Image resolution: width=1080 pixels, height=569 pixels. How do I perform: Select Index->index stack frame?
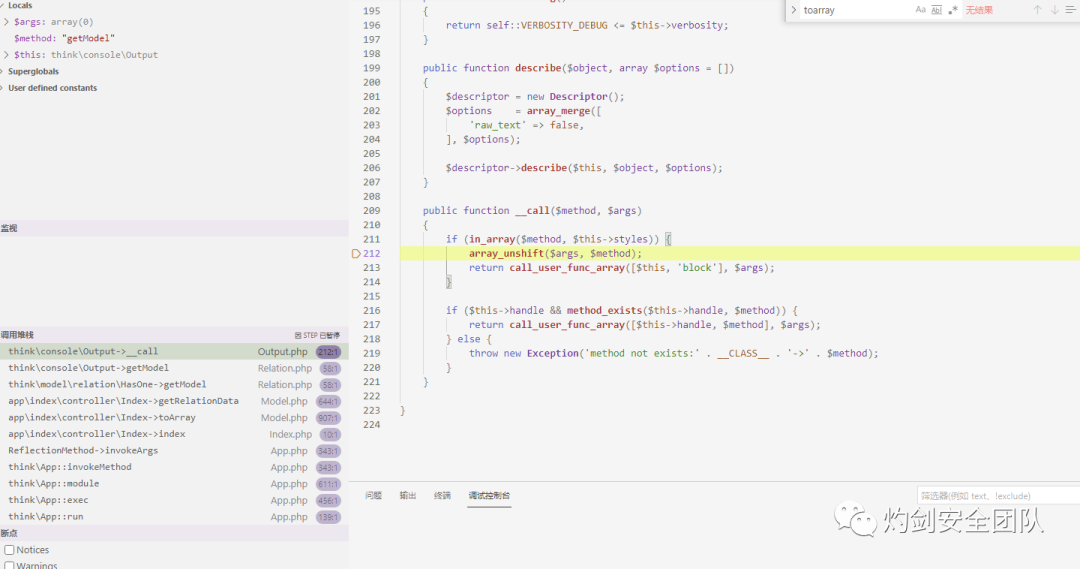[174, 434]
